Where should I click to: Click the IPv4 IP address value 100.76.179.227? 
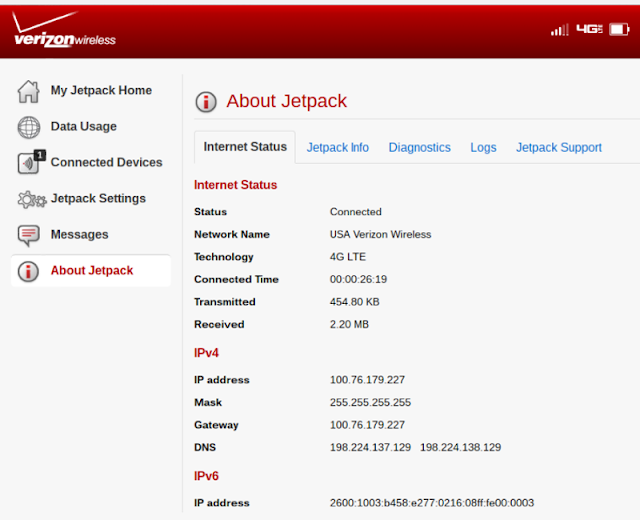pos(367,380)
